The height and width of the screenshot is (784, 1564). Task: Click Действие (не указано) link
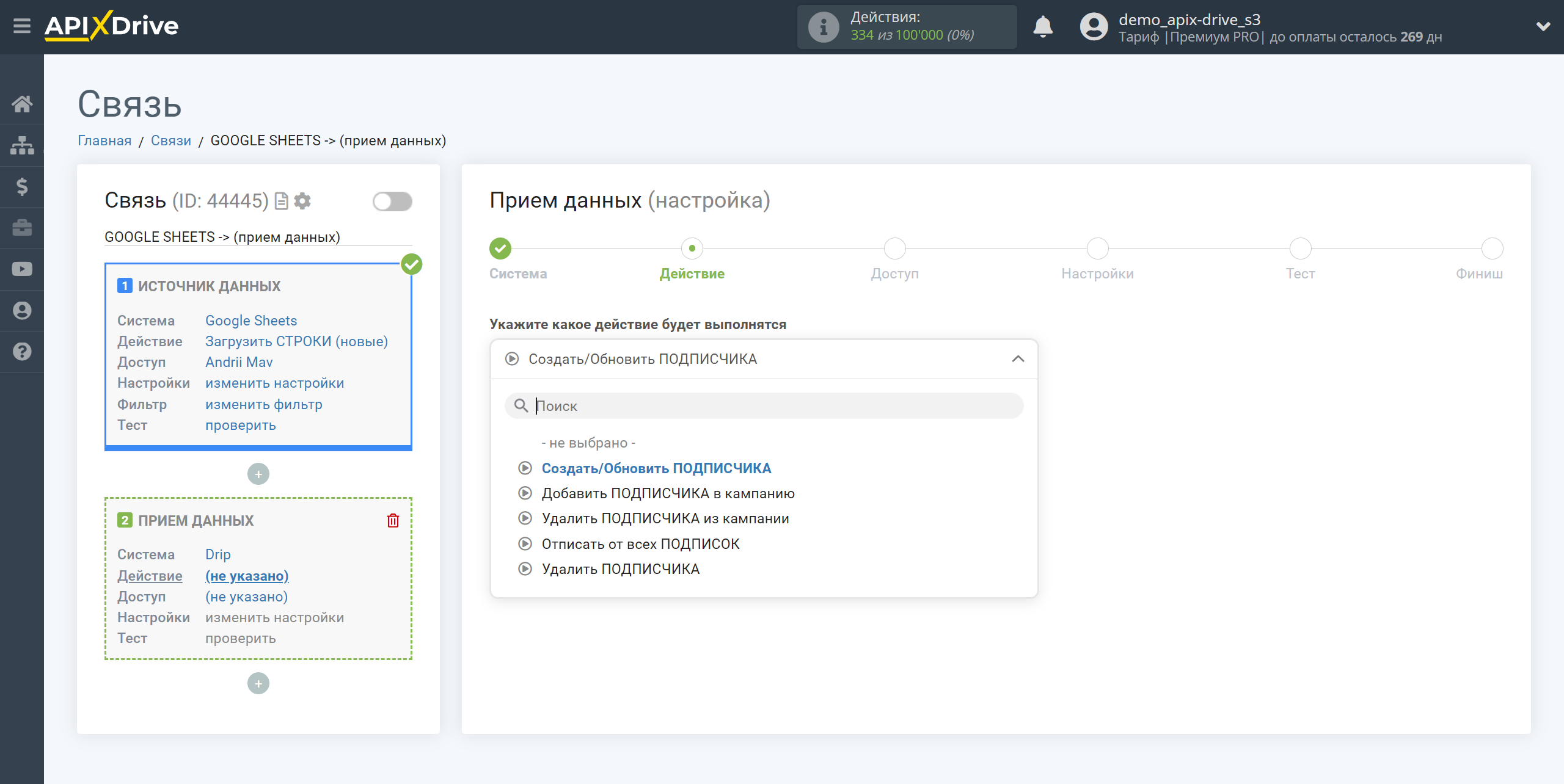[247, 576]
